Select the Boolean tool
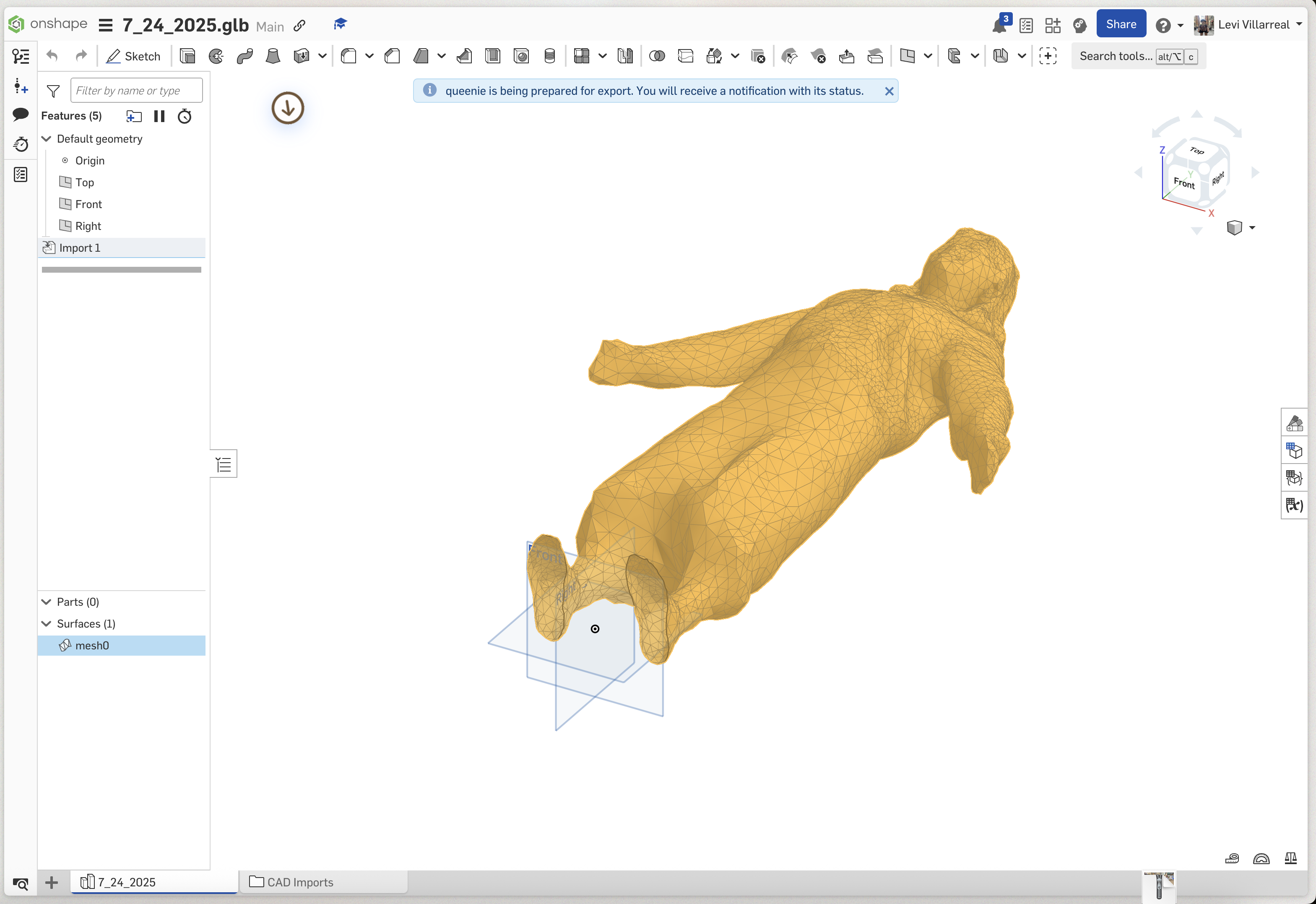The image size is (1316, 904). coord(657,56)
